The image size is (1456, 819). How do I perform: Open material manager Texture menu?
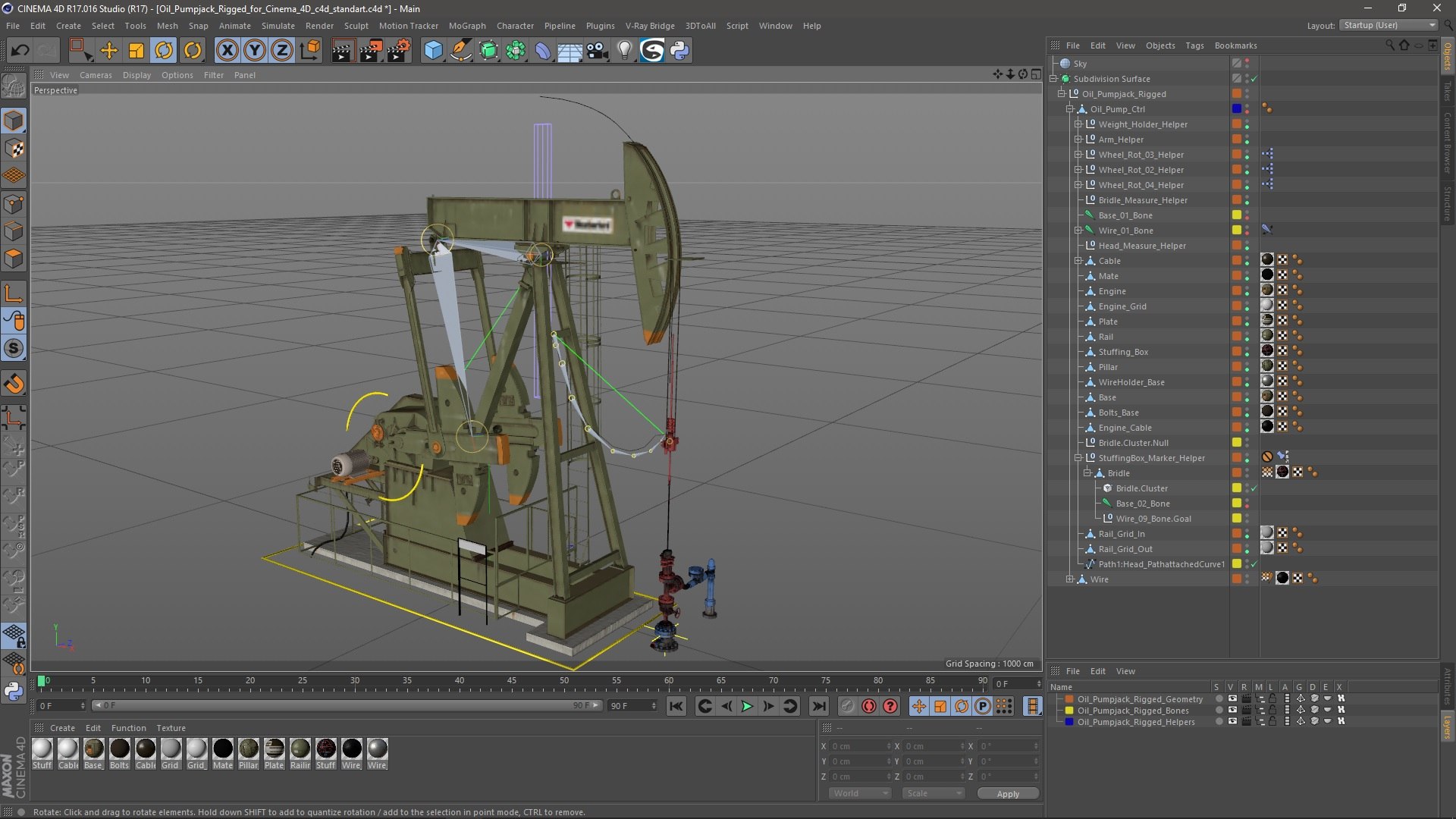tap(171, 728)
